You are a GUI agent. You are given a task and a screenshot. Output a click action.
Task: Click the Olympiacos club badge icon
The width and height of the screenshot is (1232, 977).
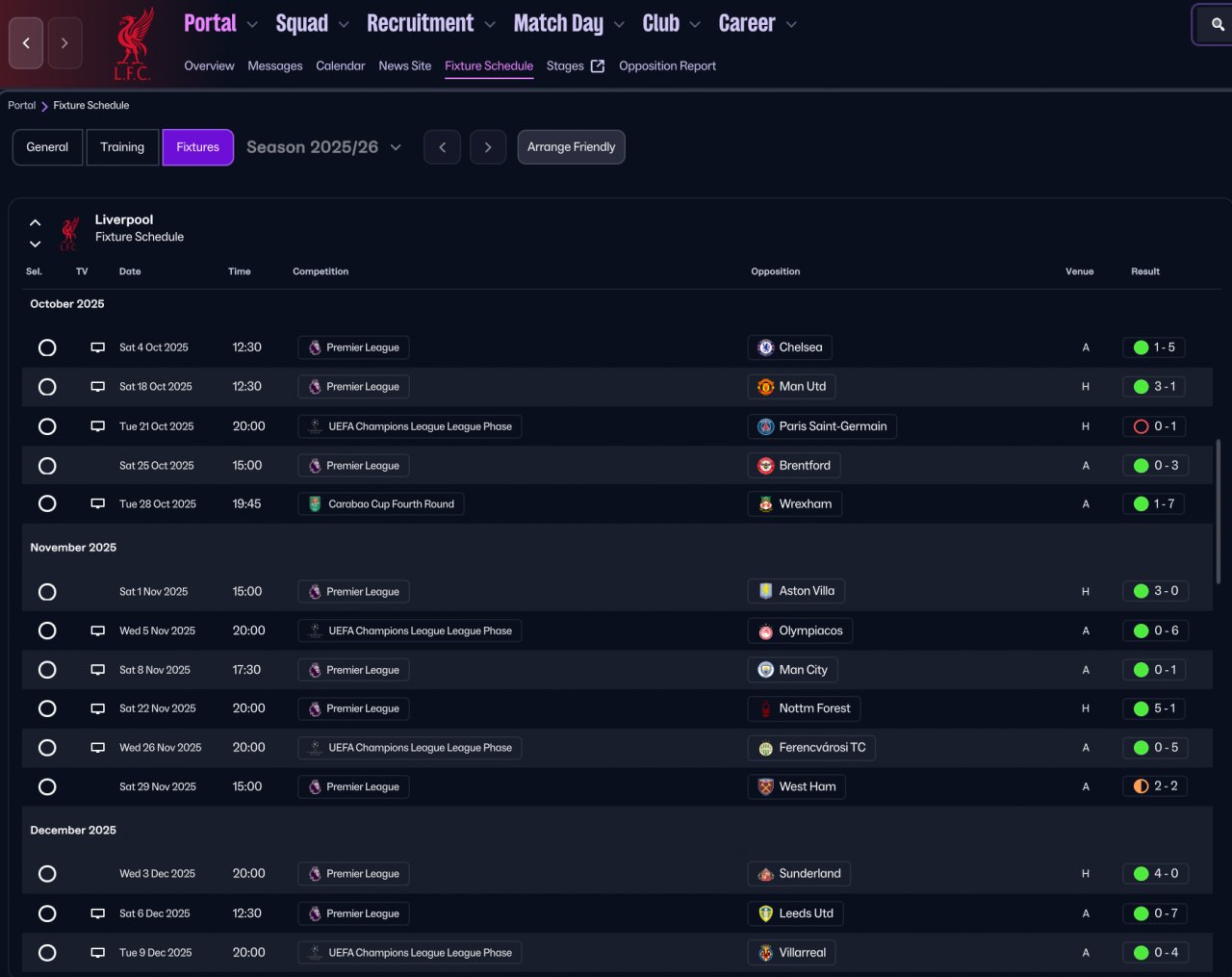click(x=766, y=631)
